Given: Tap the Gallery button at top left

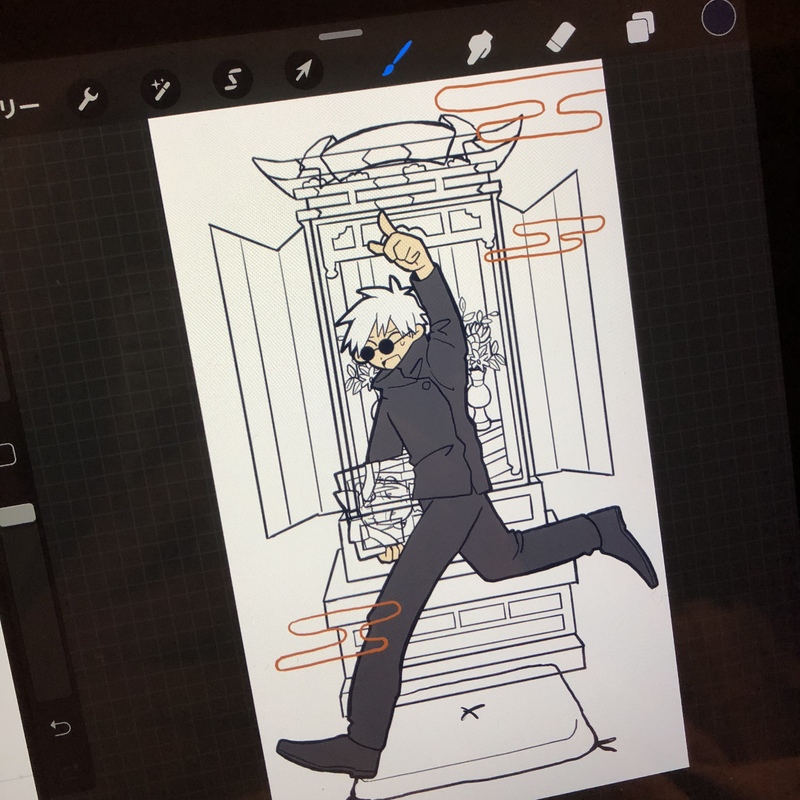Looking at the screenshot, I should click(19, 108).
